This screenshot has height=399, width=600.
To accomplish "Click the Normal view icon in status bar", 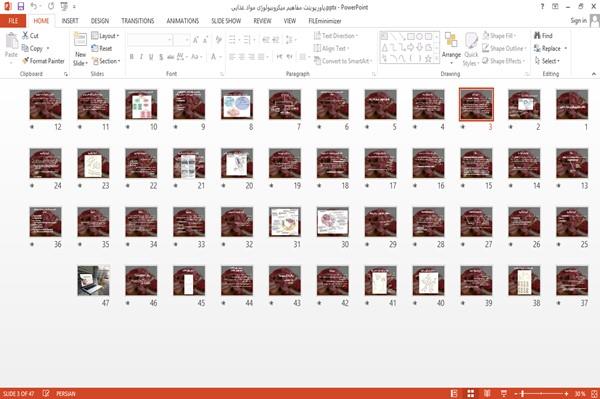I will pyautogui.click(x=454, y=393).
